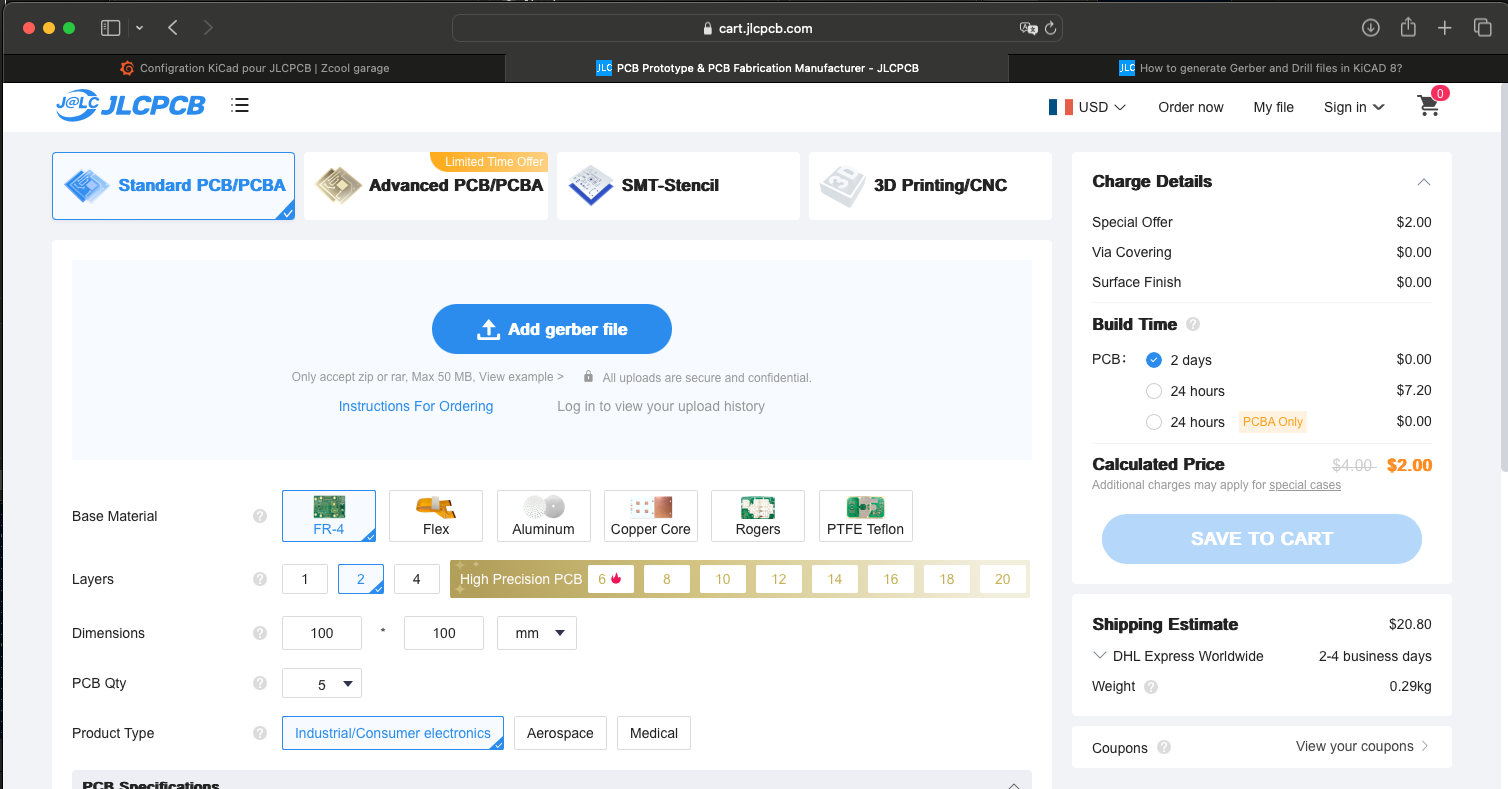Switch to Configration KiCad pour JLCPCB browser tab
Image resolution: width=1508 pixels, height=789 pixels.
(254, 68)
